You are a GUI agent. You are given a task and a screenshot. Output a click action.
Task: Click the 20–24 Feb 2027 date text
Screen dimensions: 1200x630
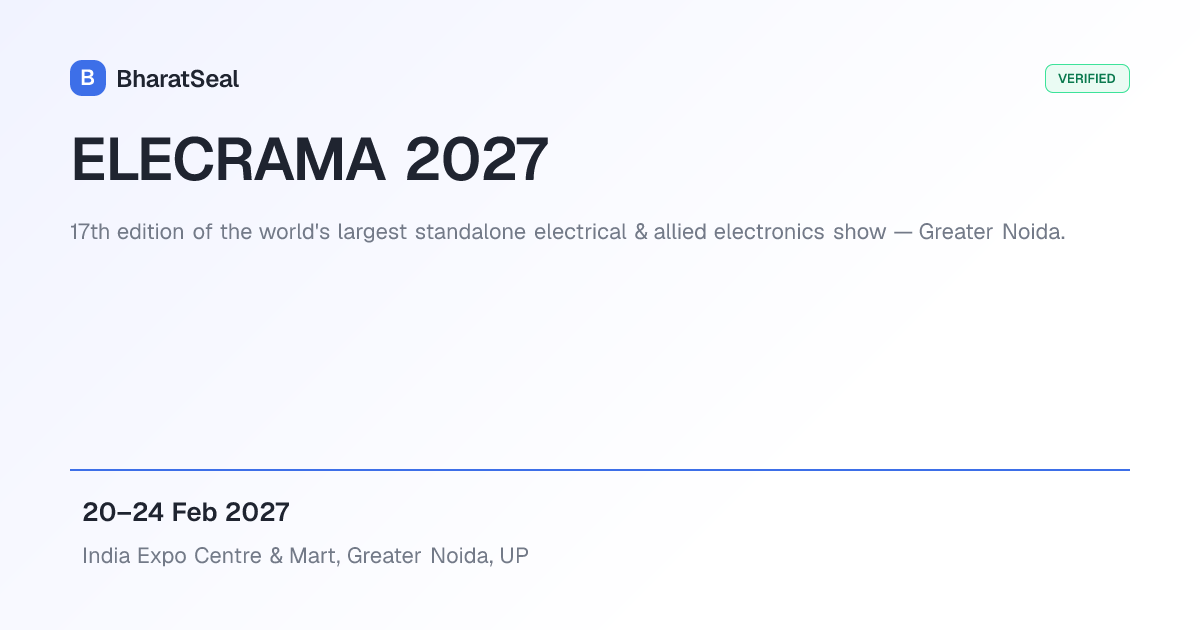(x=186, y=513)
